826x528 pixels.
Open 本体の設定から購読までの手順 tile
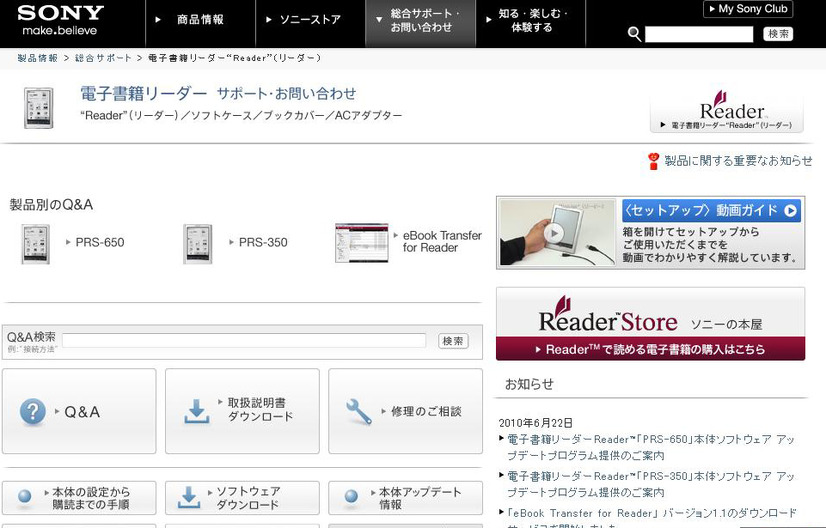point(79,498)
